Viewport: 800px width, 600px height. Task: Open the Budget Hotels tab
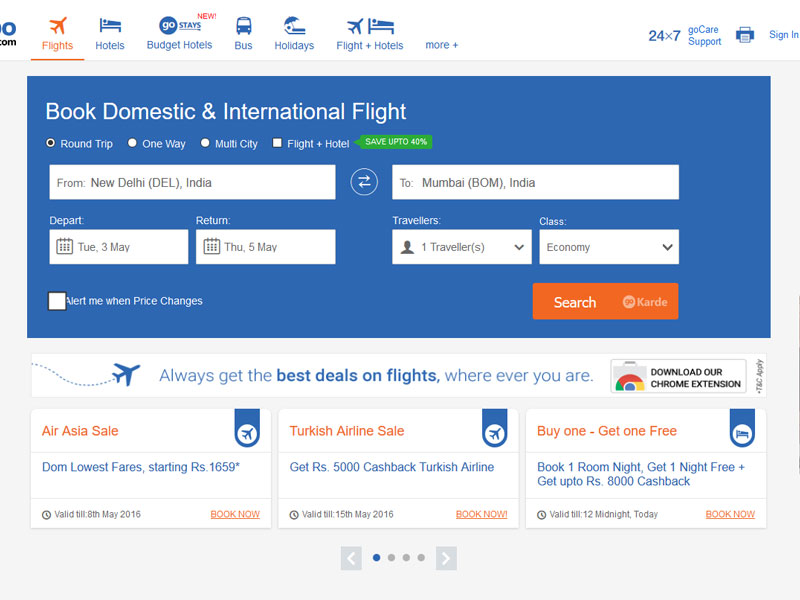(x=181, y=33)
